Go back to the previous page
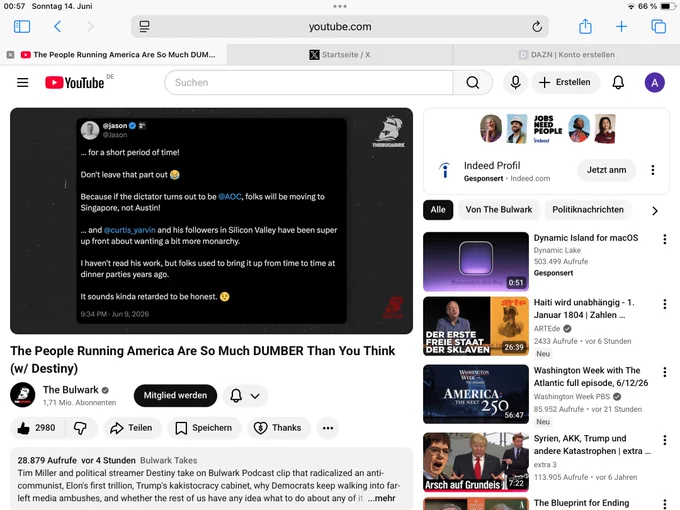680x510 pixels. (57, 26)
